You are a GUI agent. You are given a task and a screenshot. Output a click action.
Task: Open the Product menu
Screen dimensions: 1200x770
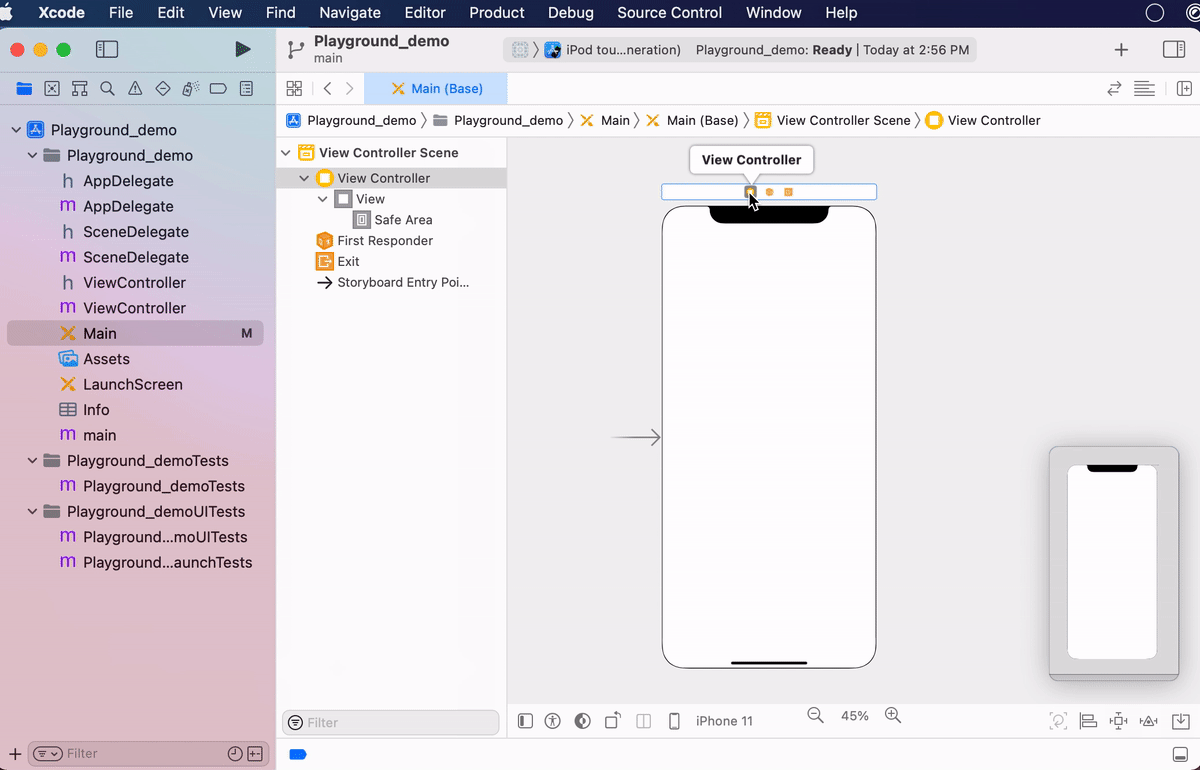point(497,13)
